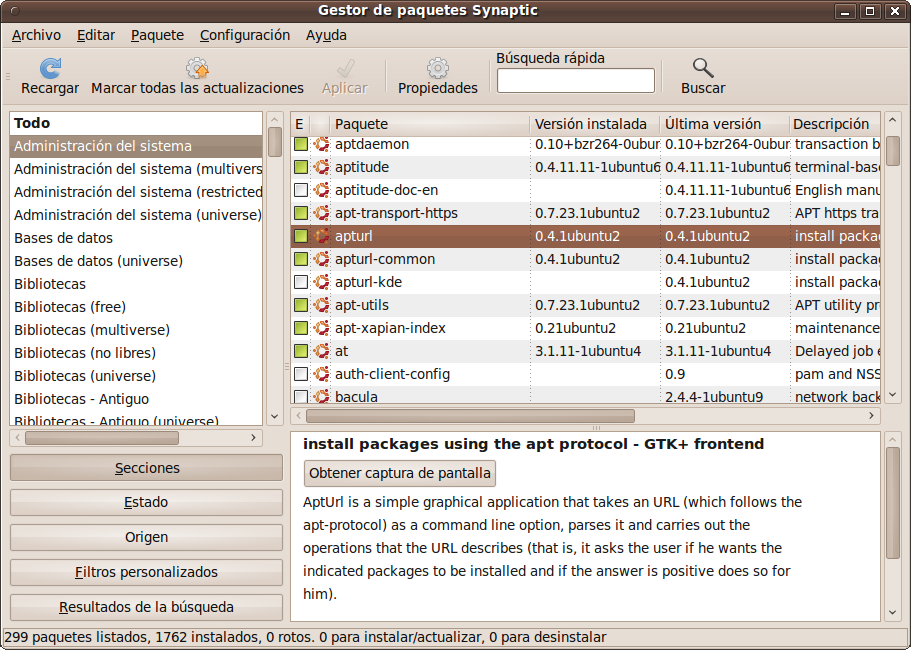Mark the aptitude-doc-en checkbox
This screenshot has height=650, width=911.
300,190
